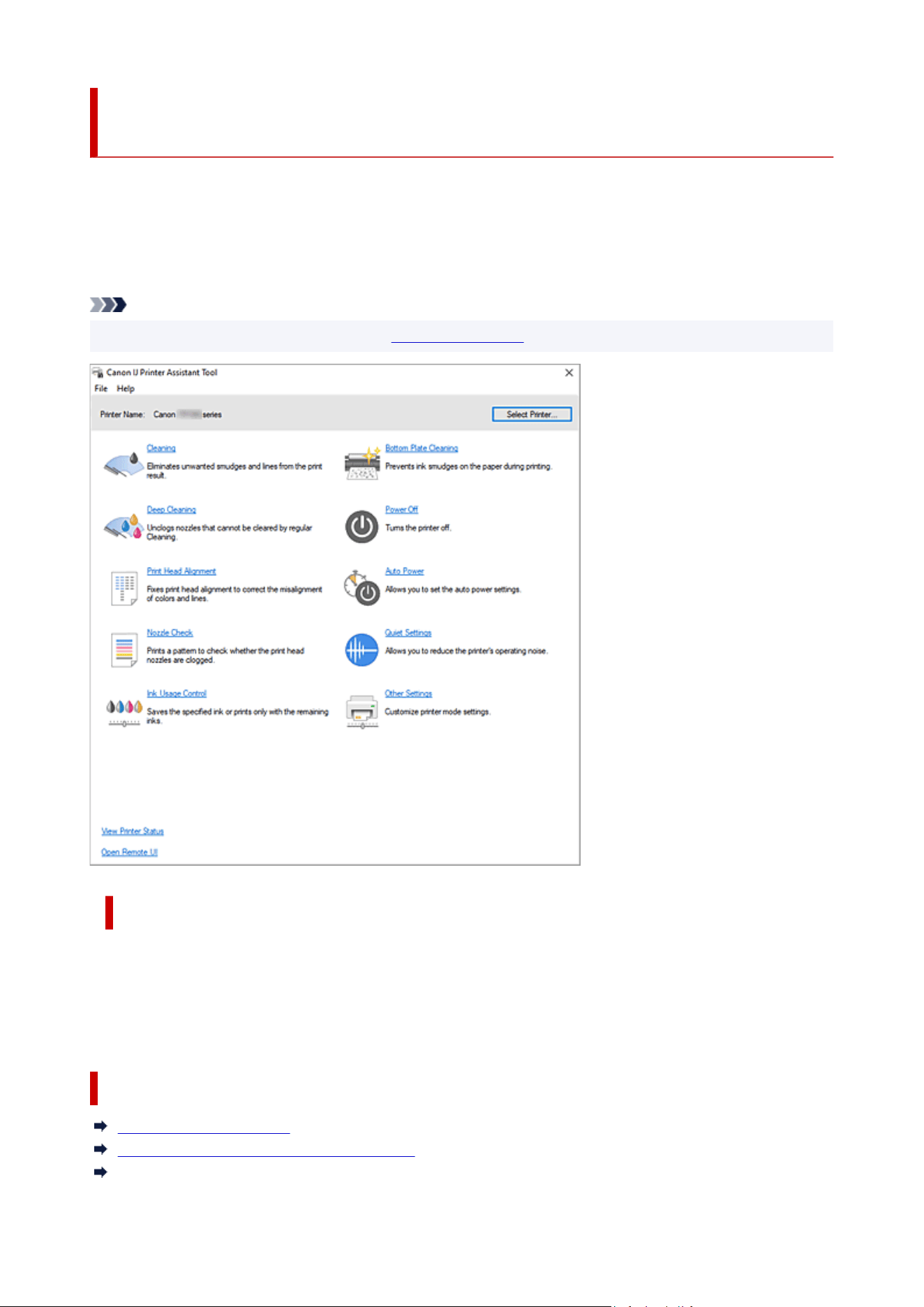Click the Power Off round power icon

[x=362, y=526]
